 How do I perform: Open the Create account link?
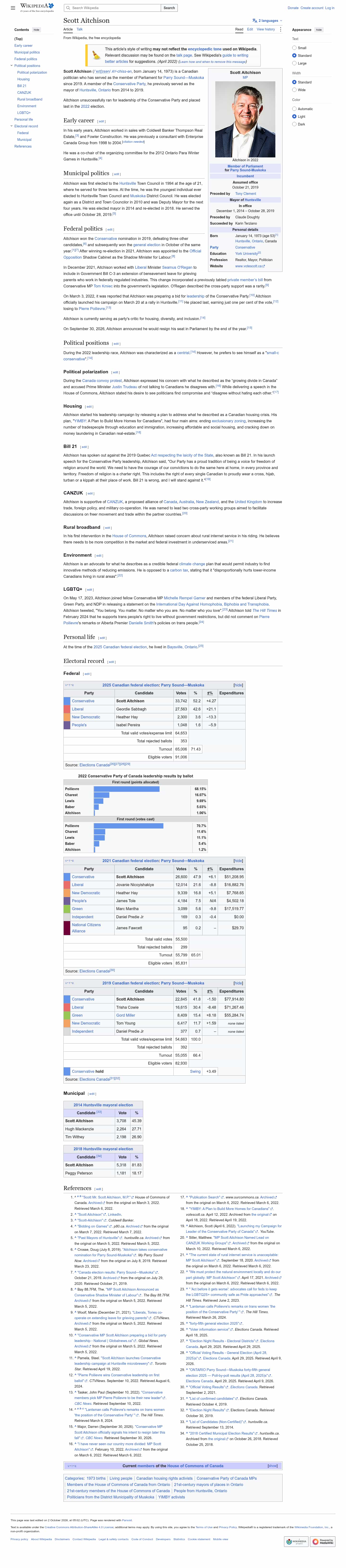pyautogui.click(x=312, y=8)
